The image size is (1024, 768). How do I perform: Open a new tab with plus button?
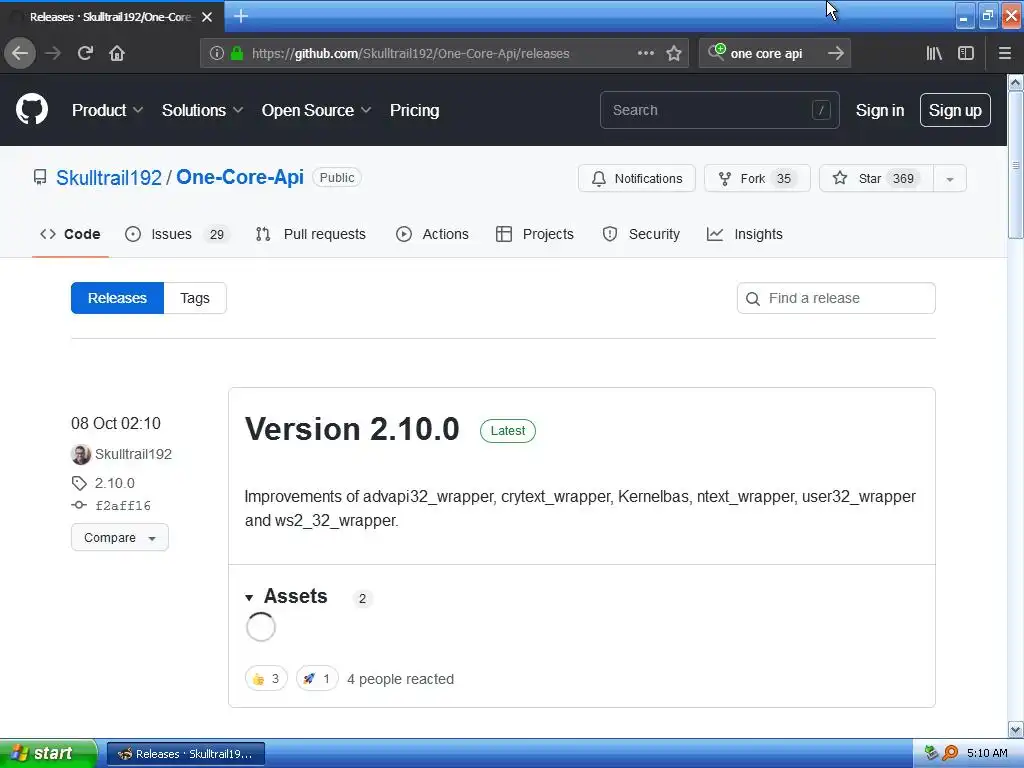(x=241, y=16)
